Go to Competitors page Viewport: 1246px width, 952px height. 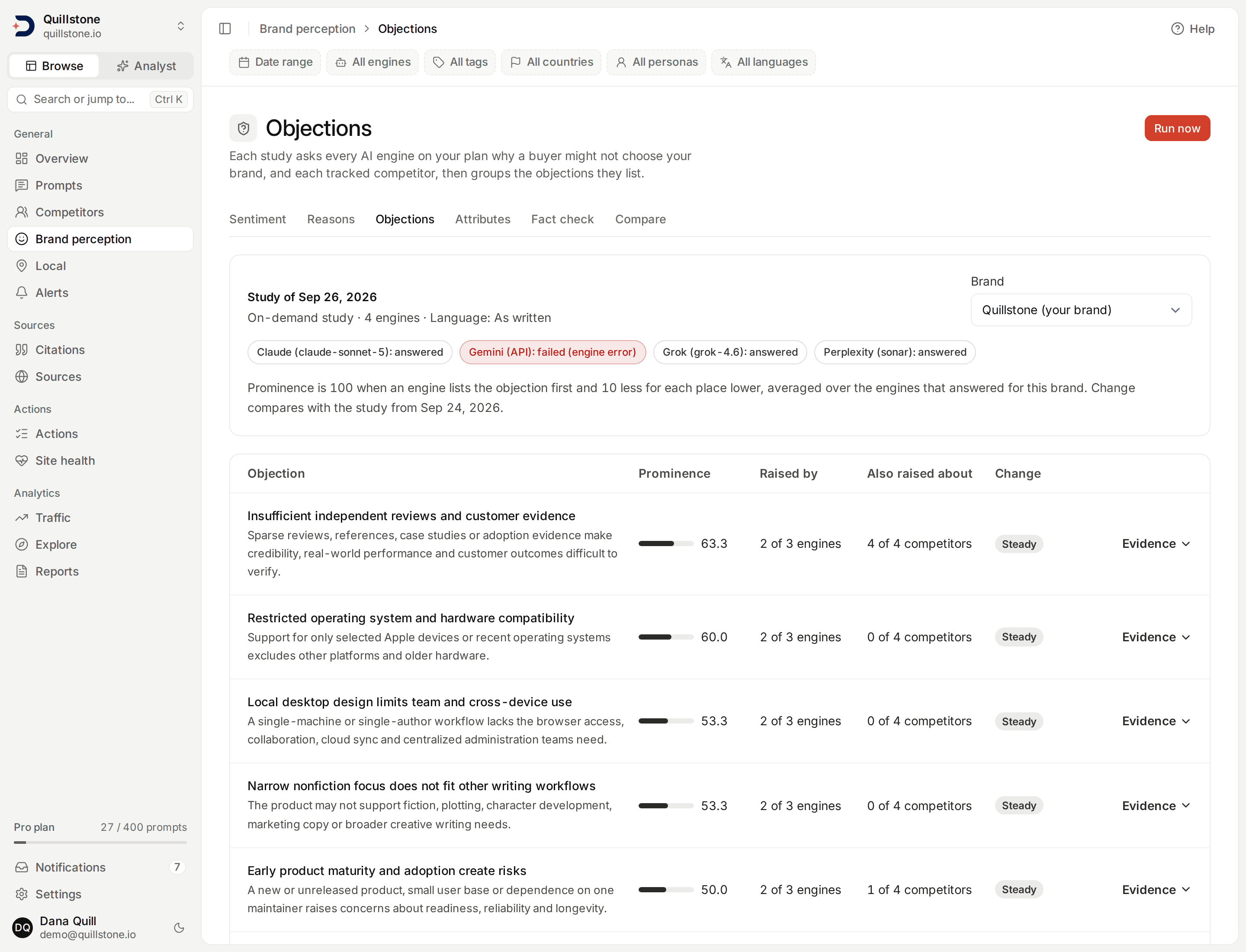pyautogui.click(x=100, y=212)
